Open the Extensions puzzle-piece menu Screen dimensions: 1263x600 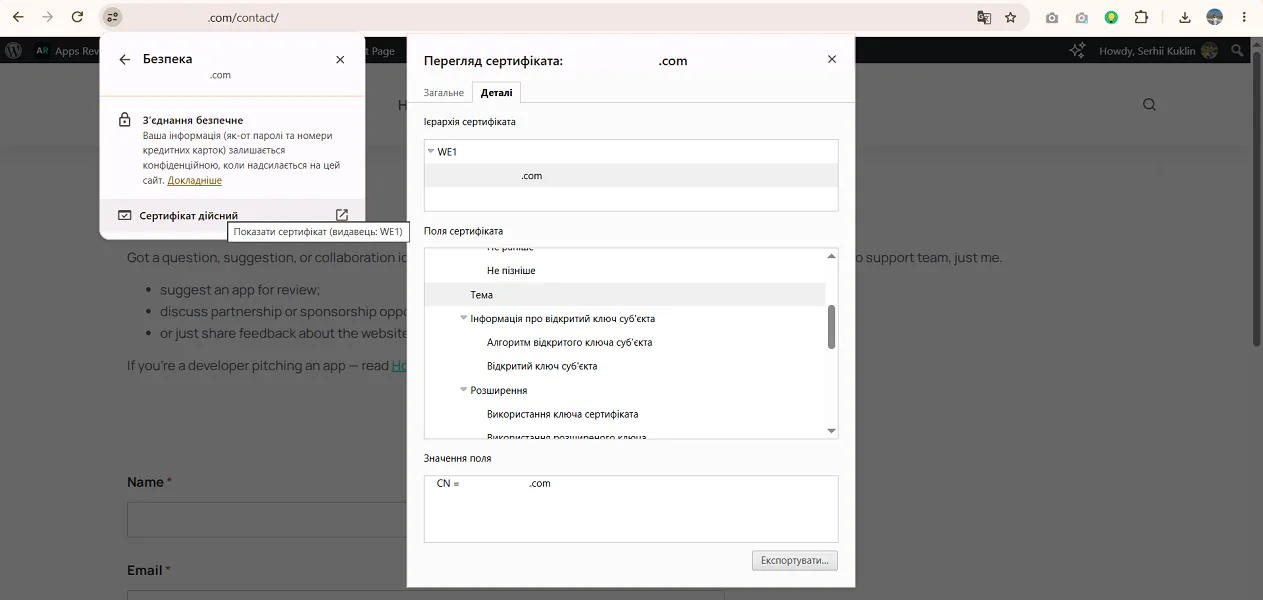pos(1141,17)
